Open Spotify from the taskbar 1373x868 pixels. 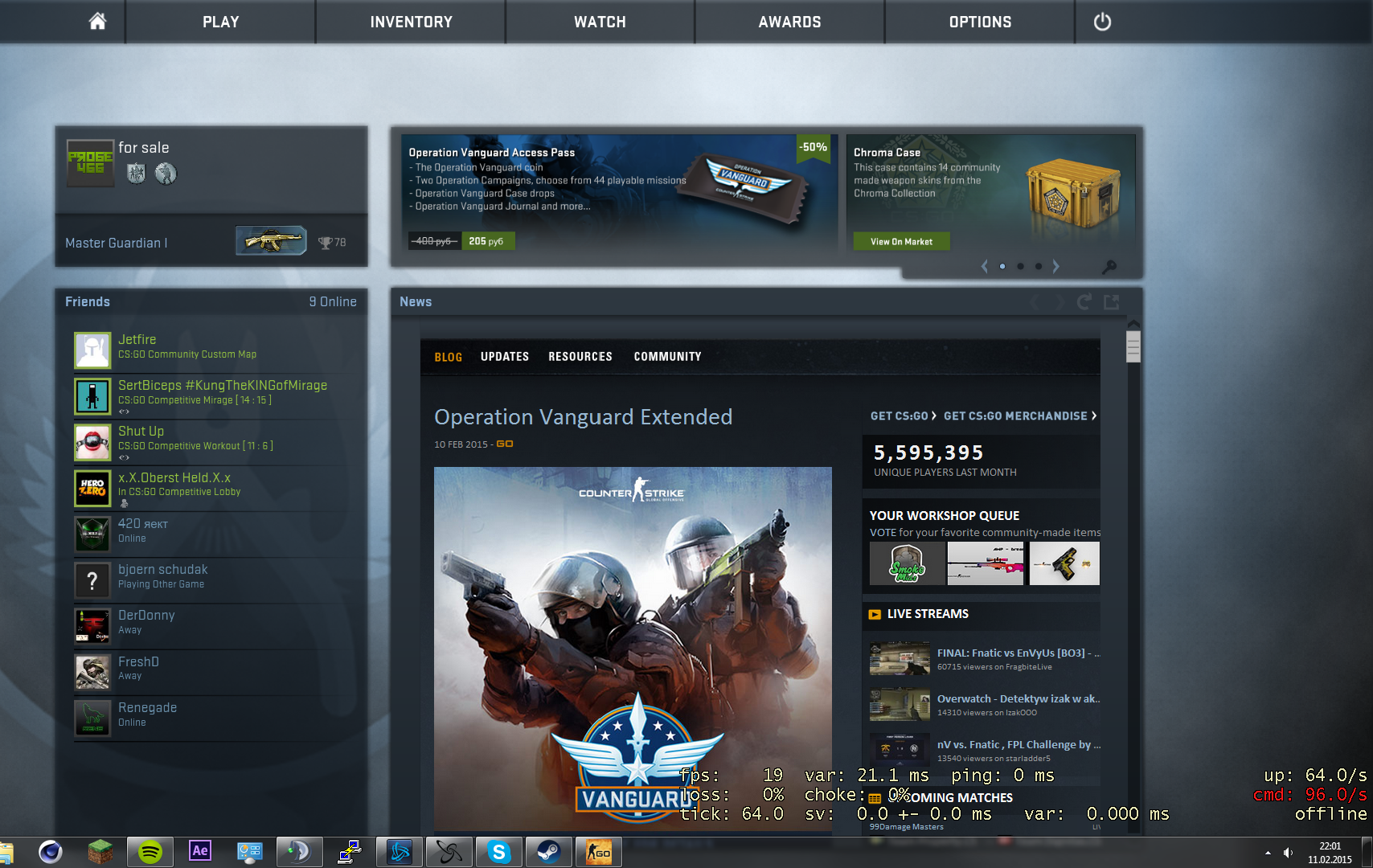point(150,851)
